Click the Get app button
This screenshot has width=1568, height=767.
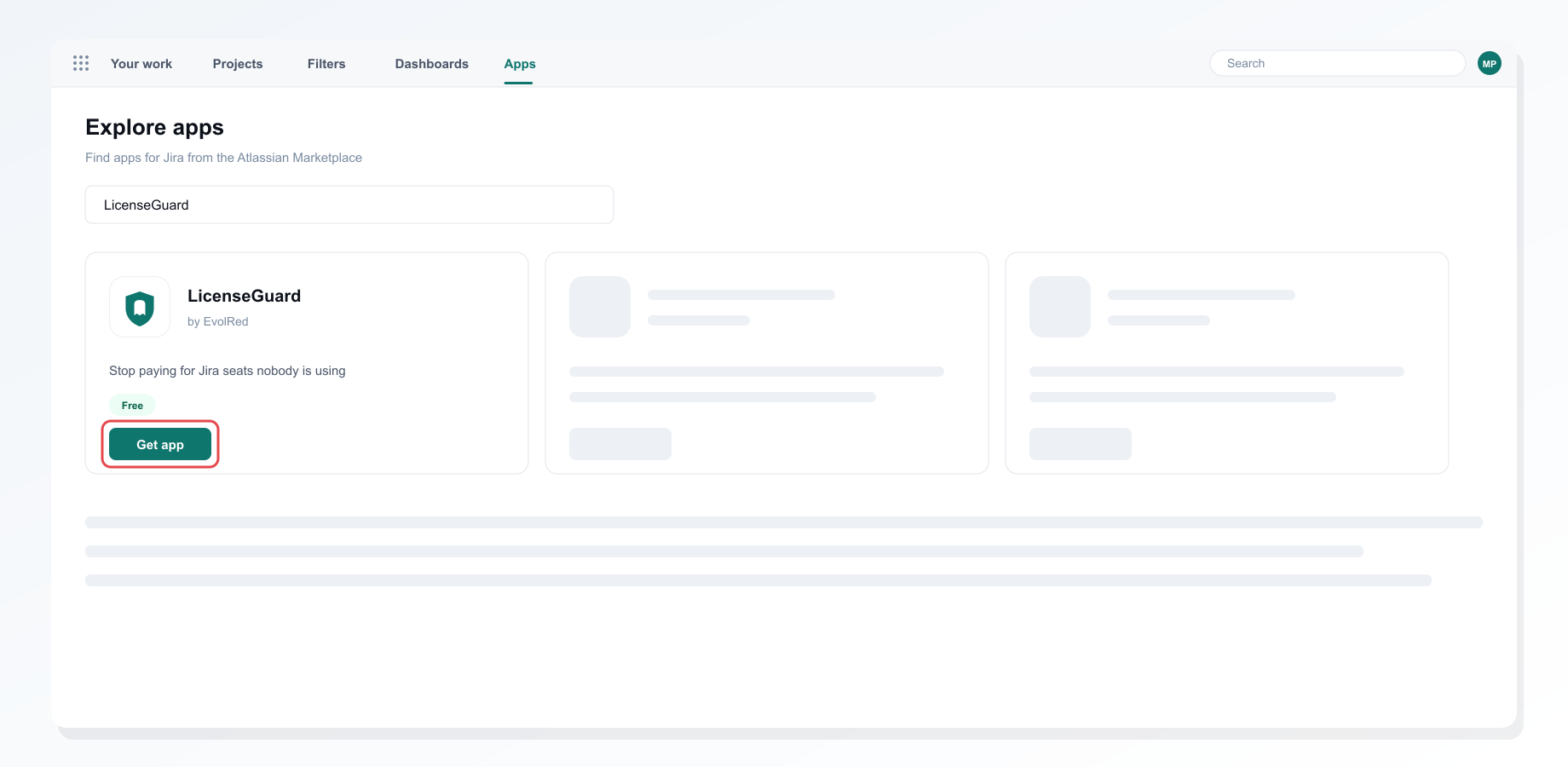[x=160, y=444]
